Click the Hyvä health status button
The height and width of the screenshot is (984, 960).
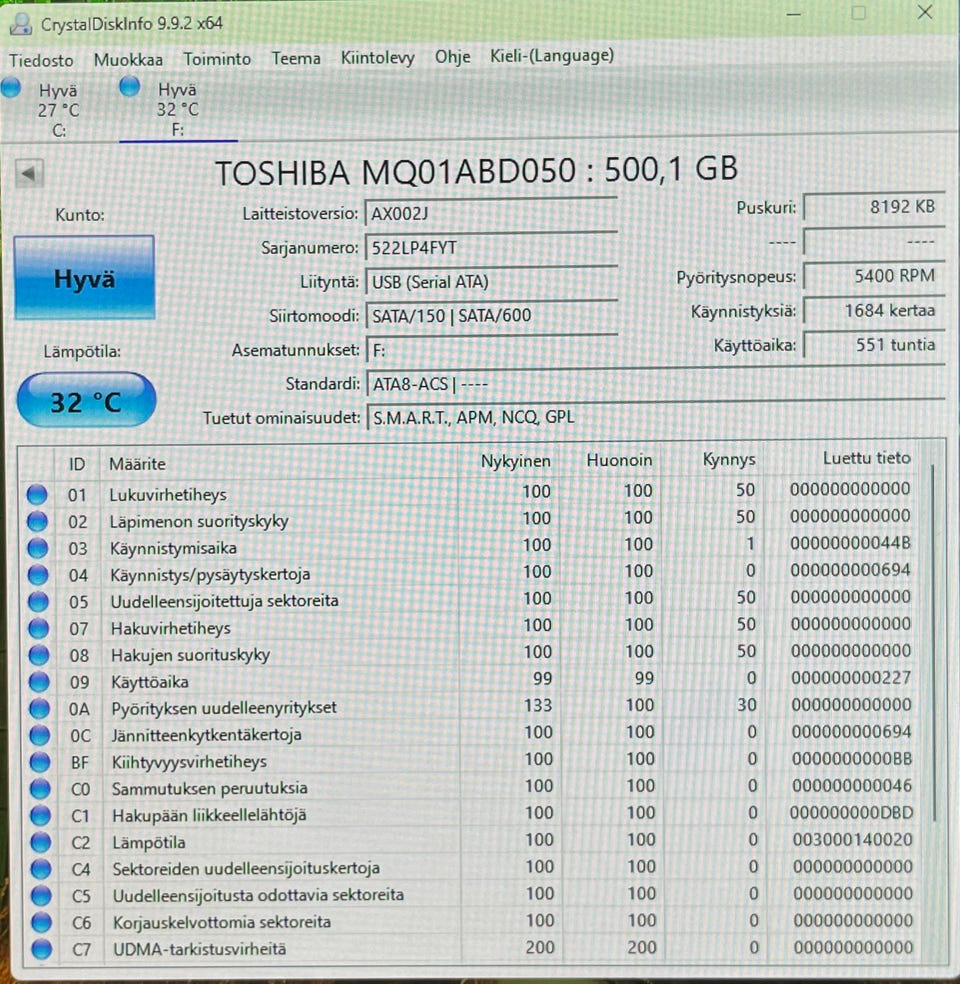(84, 278)
